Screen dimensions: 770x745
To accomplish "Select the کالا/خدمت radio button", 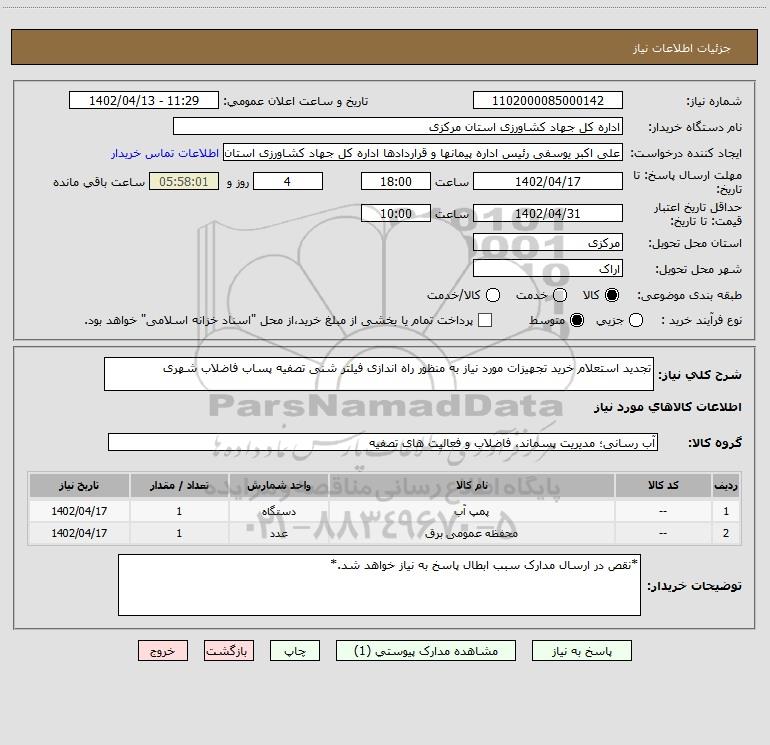I will 493,295.
